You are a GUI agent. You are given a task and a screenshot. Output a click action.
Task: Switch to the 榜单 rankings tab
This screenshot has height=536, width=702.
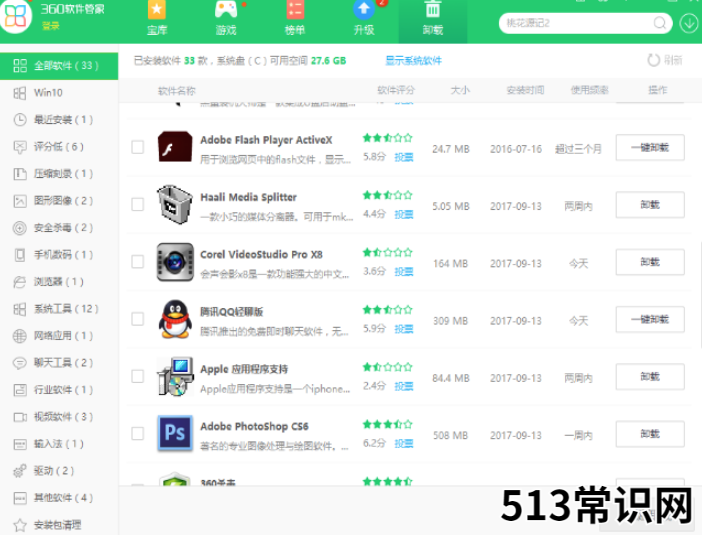click(295, 19)
